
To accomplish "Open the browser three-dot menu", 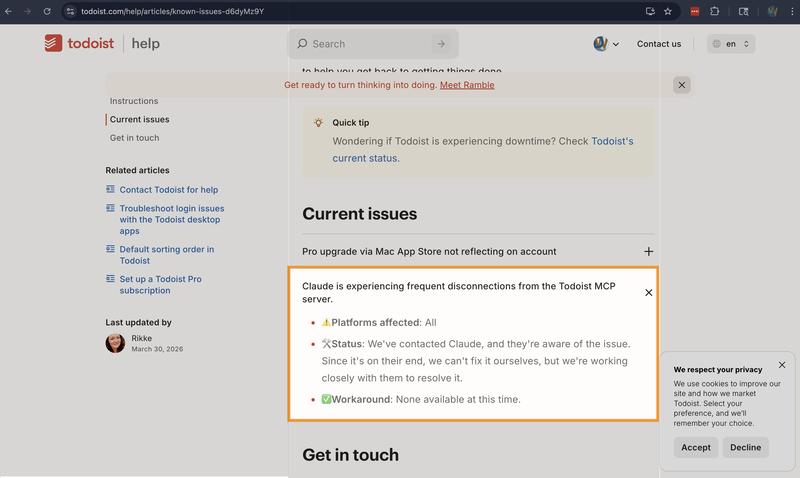I will [x=792, y=11].
